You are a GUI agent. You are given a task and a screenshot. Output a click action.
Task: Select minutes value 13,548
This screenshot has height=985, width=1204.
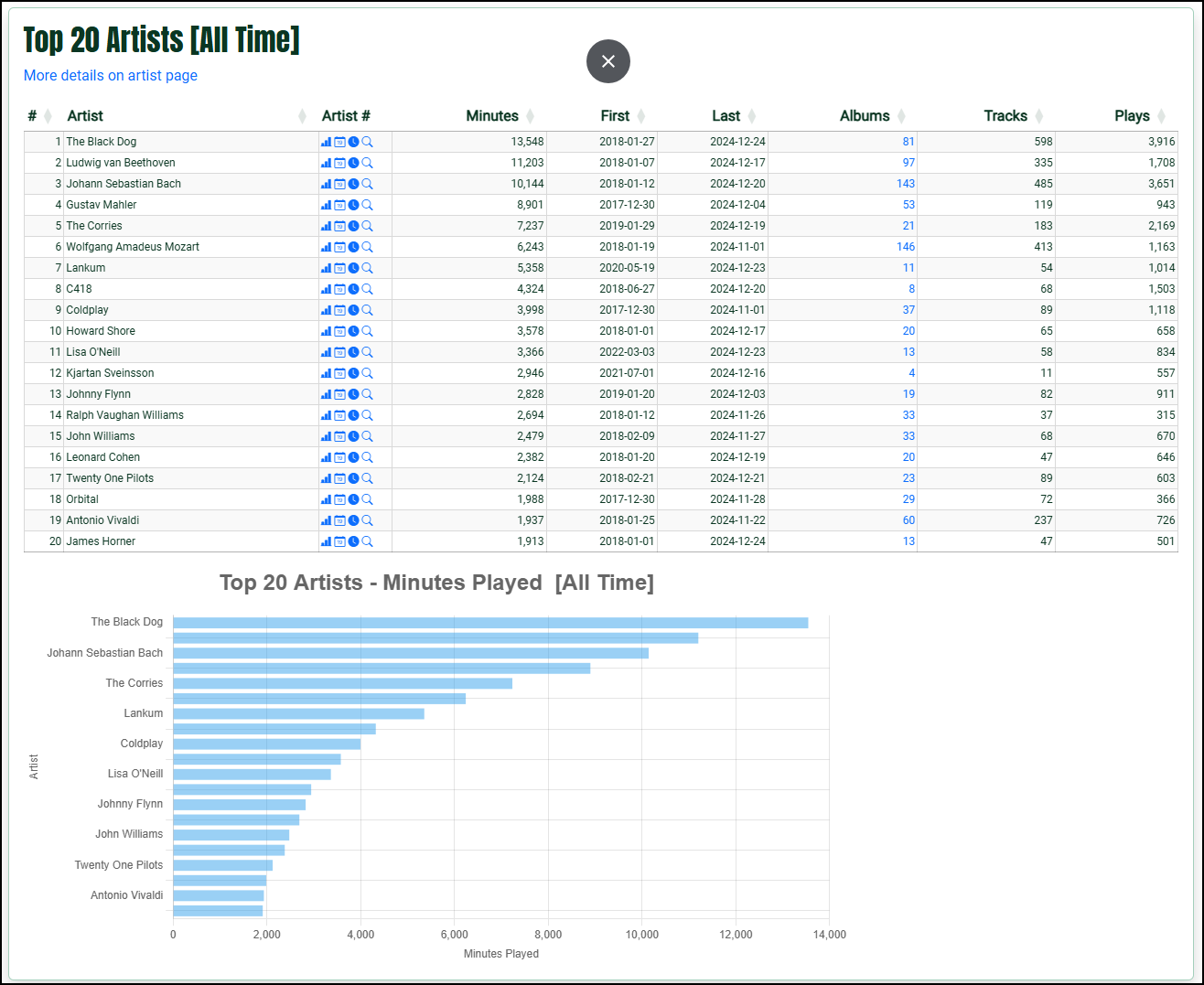(527, 142)
